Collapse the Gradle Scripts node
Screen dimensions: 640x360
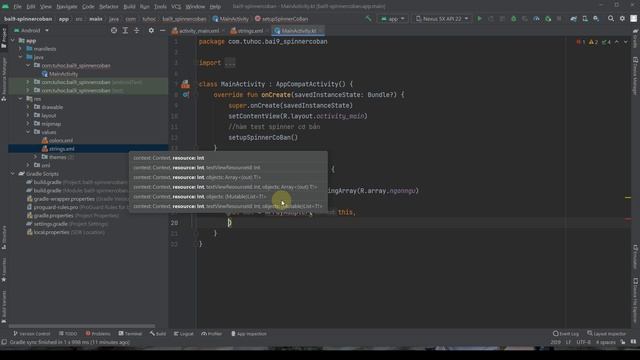[13, 174]
